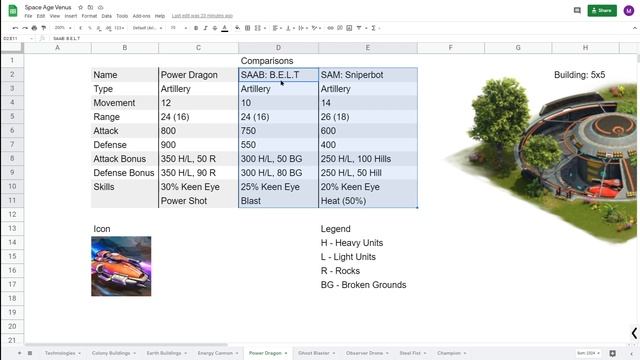Screen dimensions: 640x360
Task: Click the merge cells button
Action: pos(258,28)
